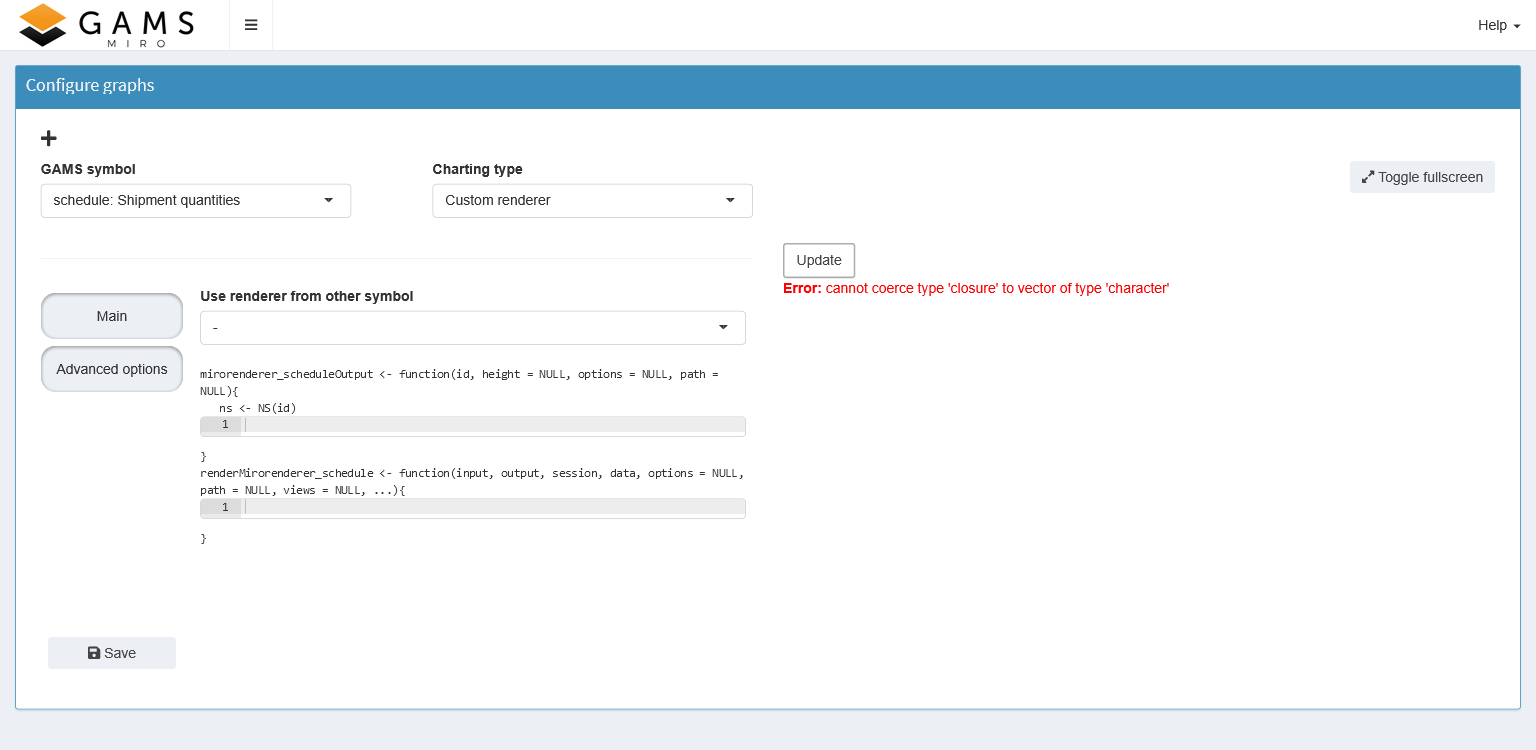Select the Main tab
Viewport: 1536px width, 750px height.
point(111,315)
